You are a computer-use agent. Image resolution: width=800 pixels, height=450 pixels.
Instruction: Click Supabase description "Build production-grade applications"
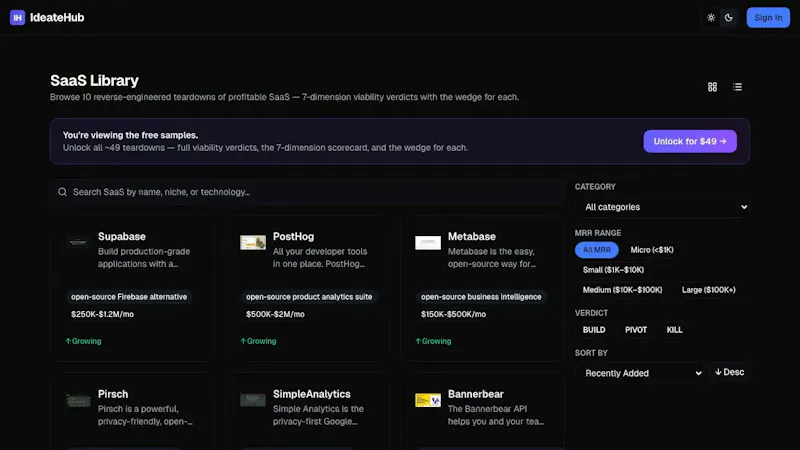144,258
